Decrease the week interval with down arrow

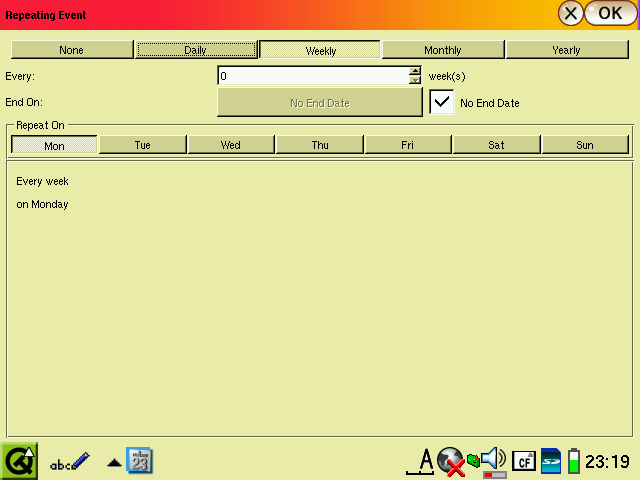coord(415,80)
